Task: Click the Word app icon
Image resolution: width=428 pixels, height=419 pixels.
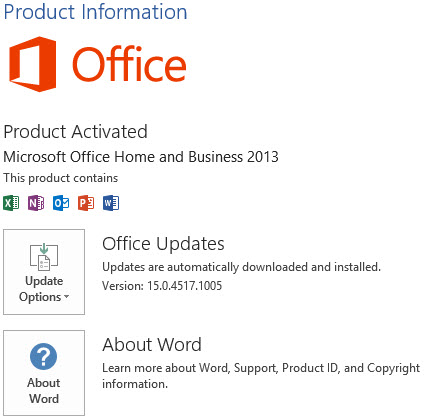Action: pyautogui.click(x=111, y=203)
